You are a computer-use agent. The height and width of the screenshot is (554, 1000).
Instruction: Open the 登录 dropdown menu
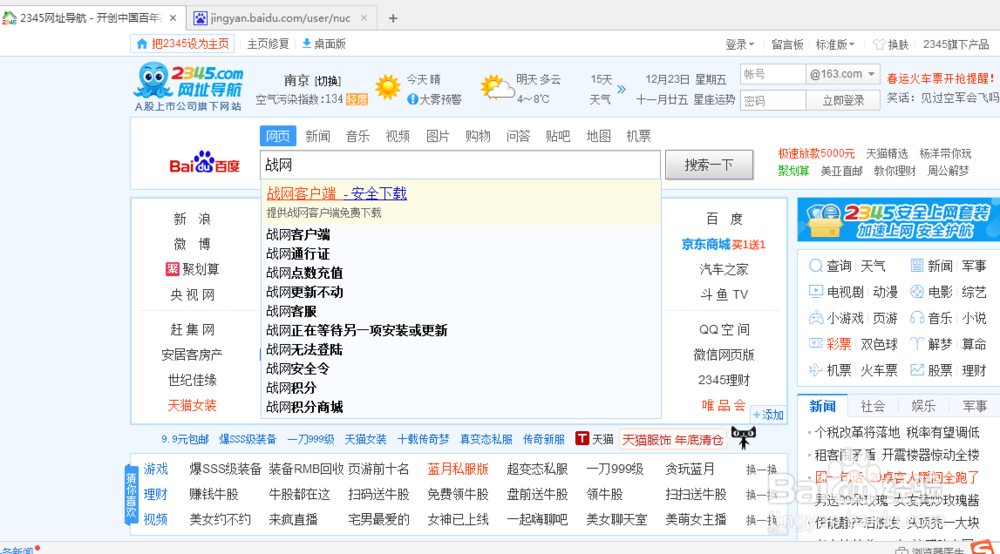739,44
